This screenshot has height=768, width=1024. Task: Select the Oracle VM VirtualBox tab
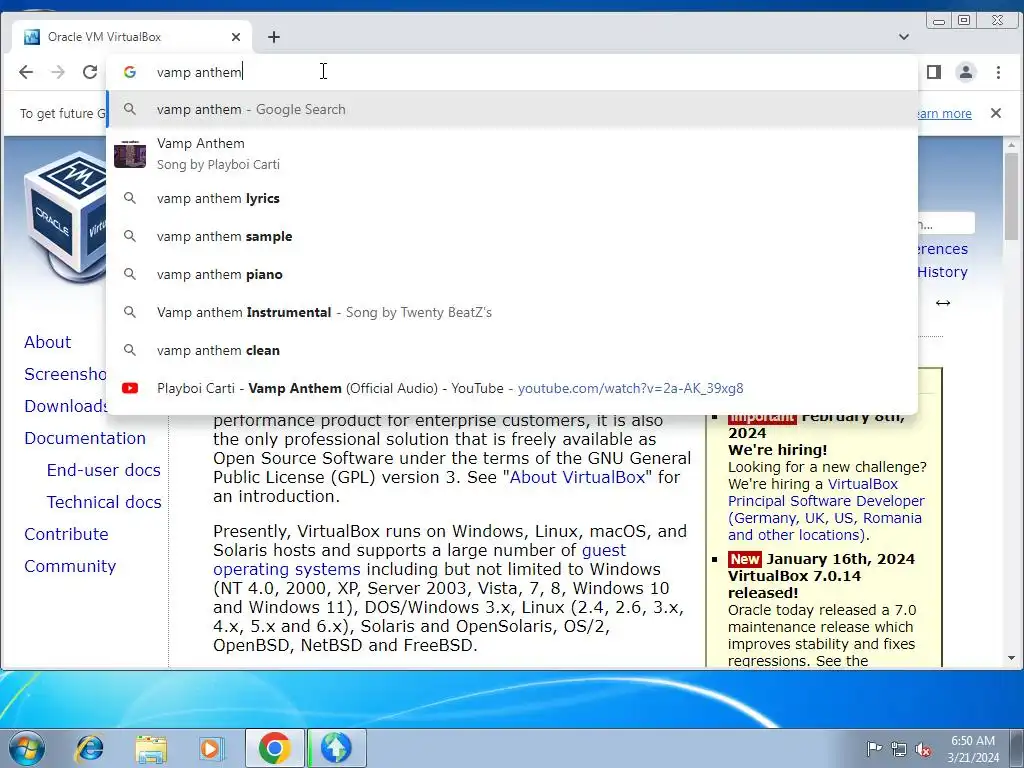click(x=133, y=37)
